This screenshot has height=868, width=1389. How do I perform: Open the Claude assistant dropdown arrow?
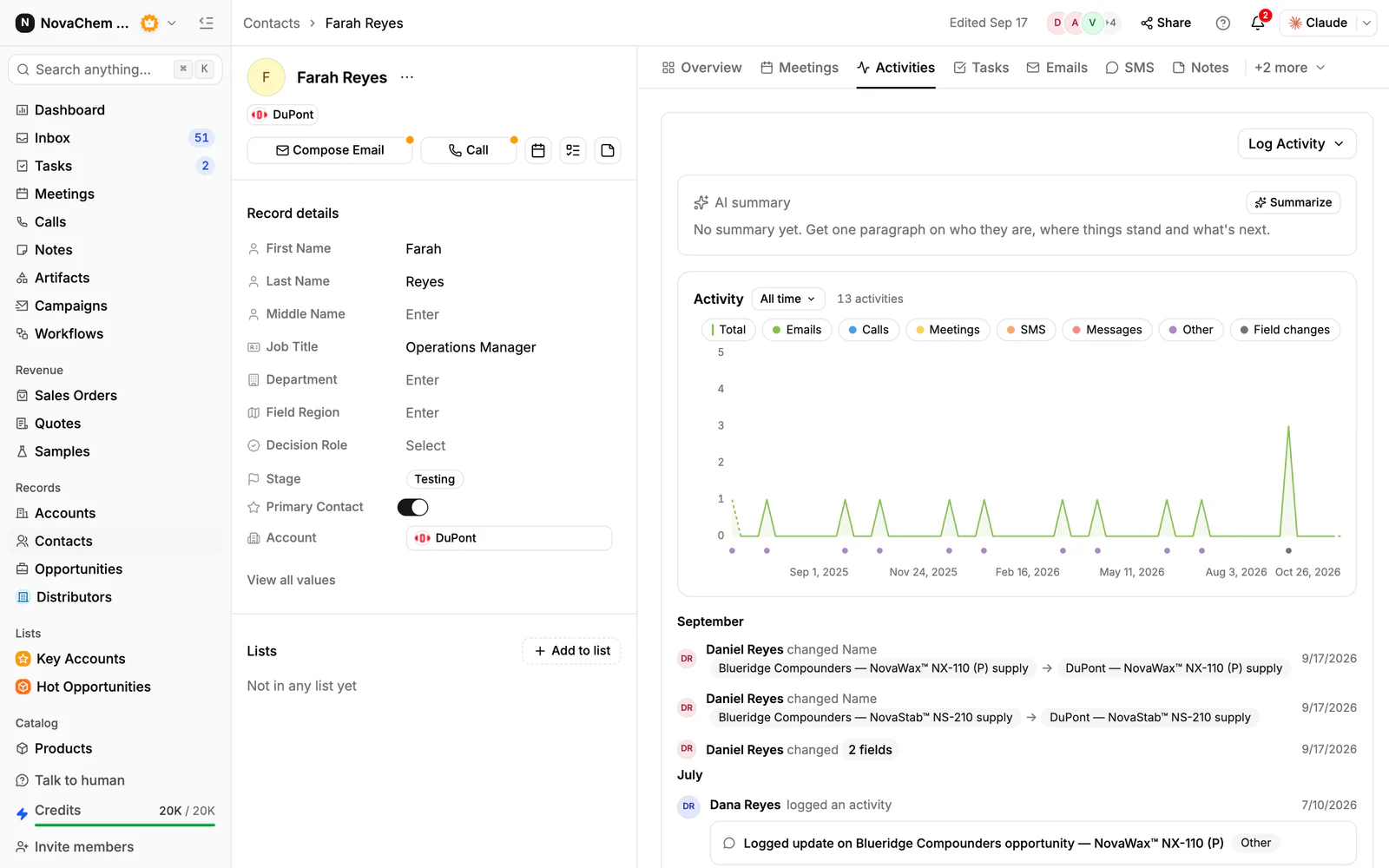coord(1366,23)
